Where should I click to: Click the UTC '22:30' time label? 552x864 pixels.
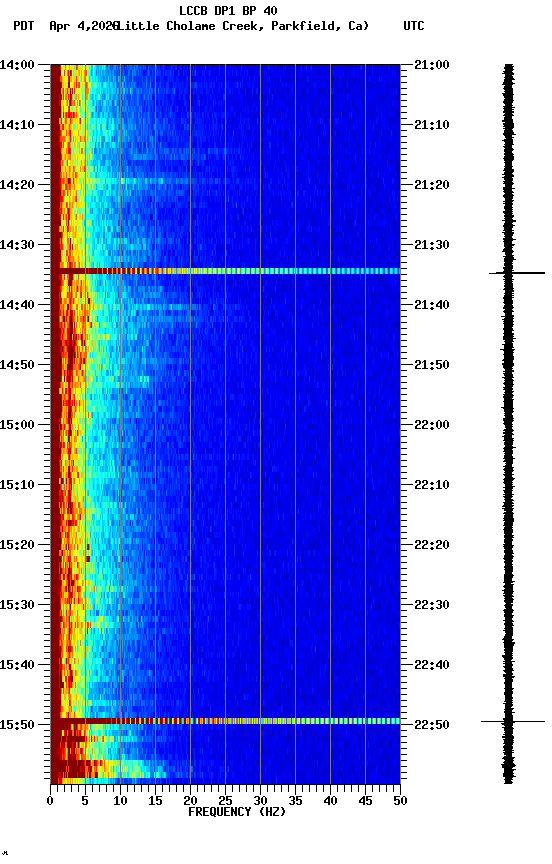pos(432,605)
